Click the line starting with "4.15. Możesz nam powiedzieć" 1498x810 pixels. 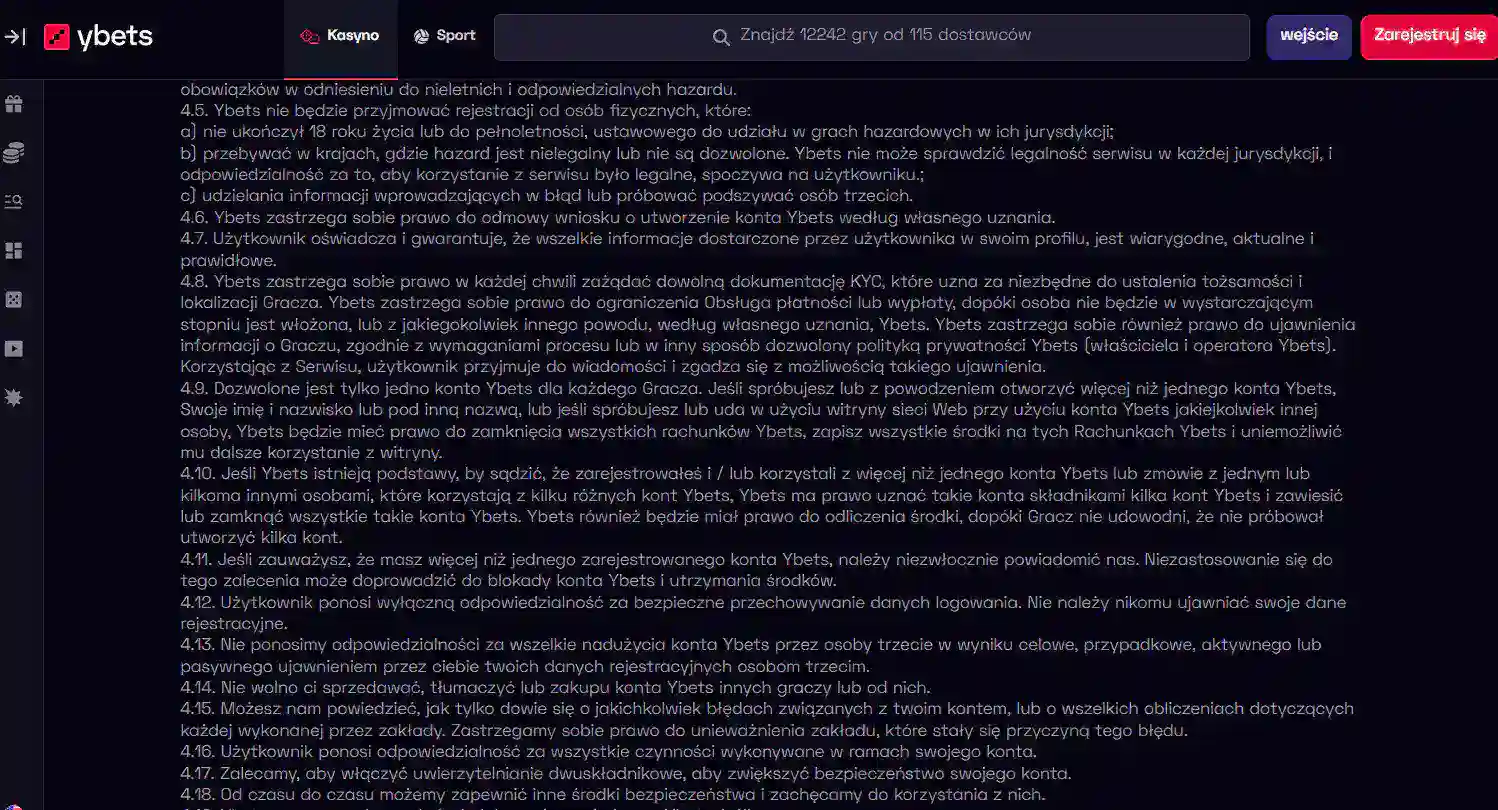coord(767,708)
